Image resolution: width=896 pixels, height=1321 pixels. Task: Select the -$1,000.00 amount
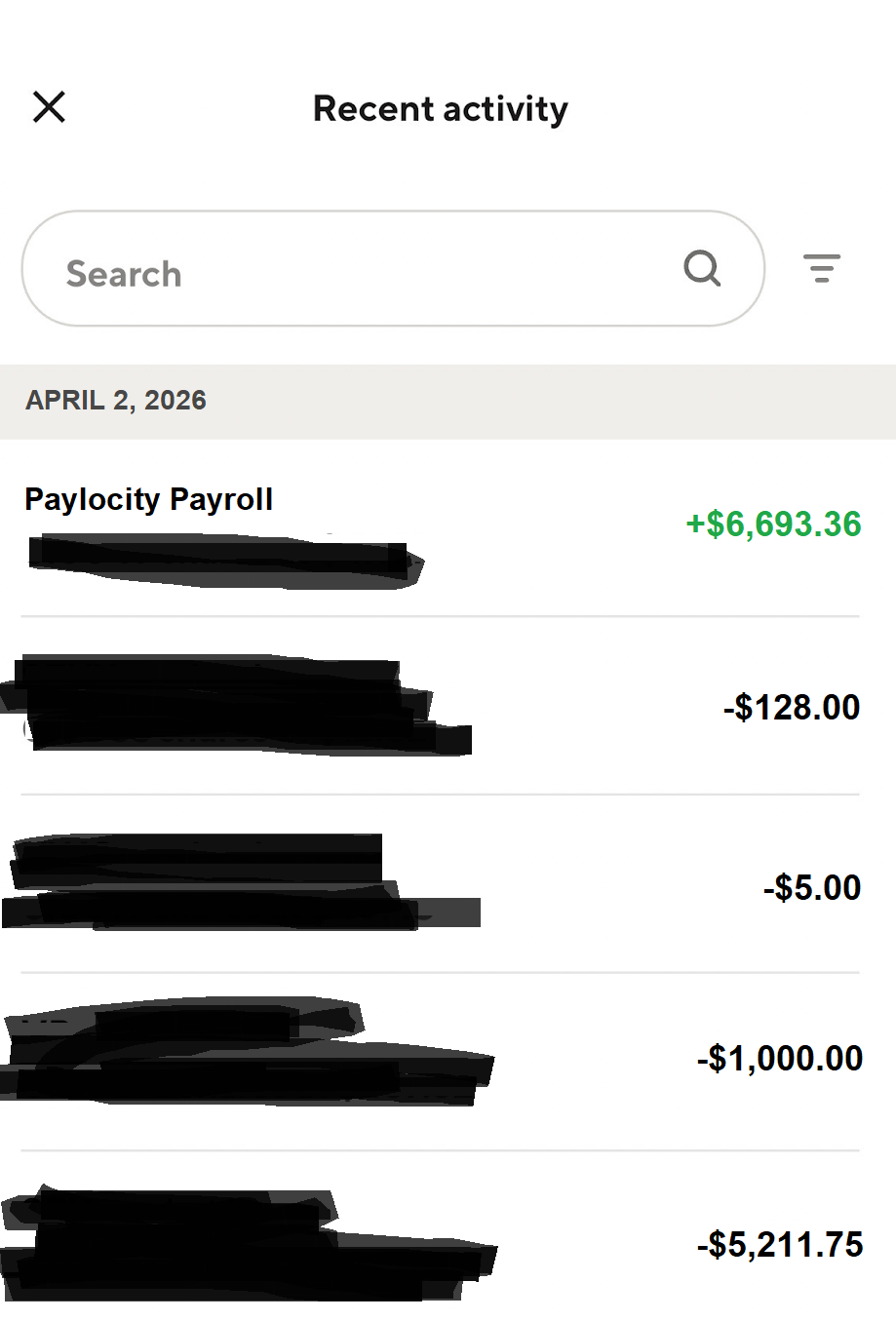pyautogui.click(x=779, y=1058)
